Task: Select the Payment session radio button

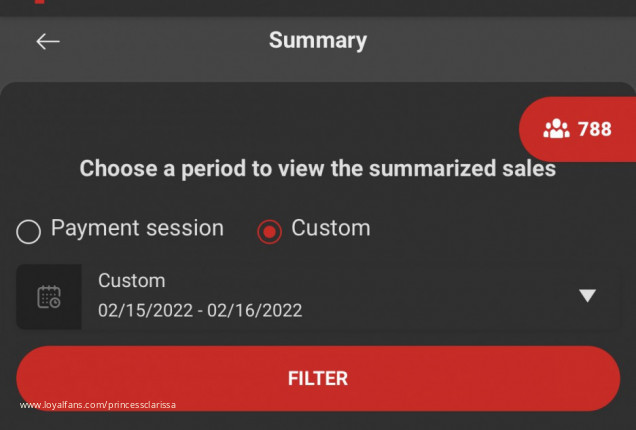Action: click(x=29, y=232)
